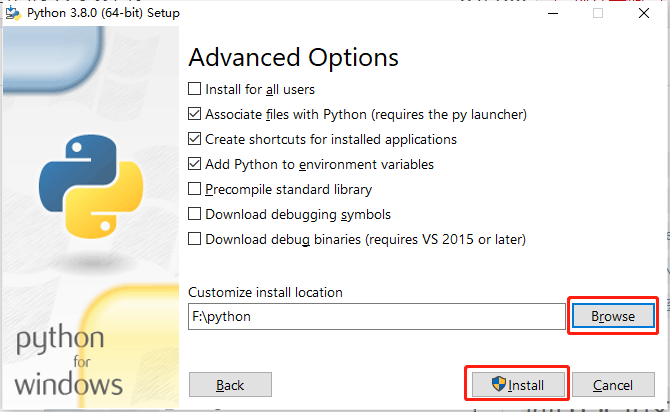Check Download debugging symbols option

click(194, 214)
